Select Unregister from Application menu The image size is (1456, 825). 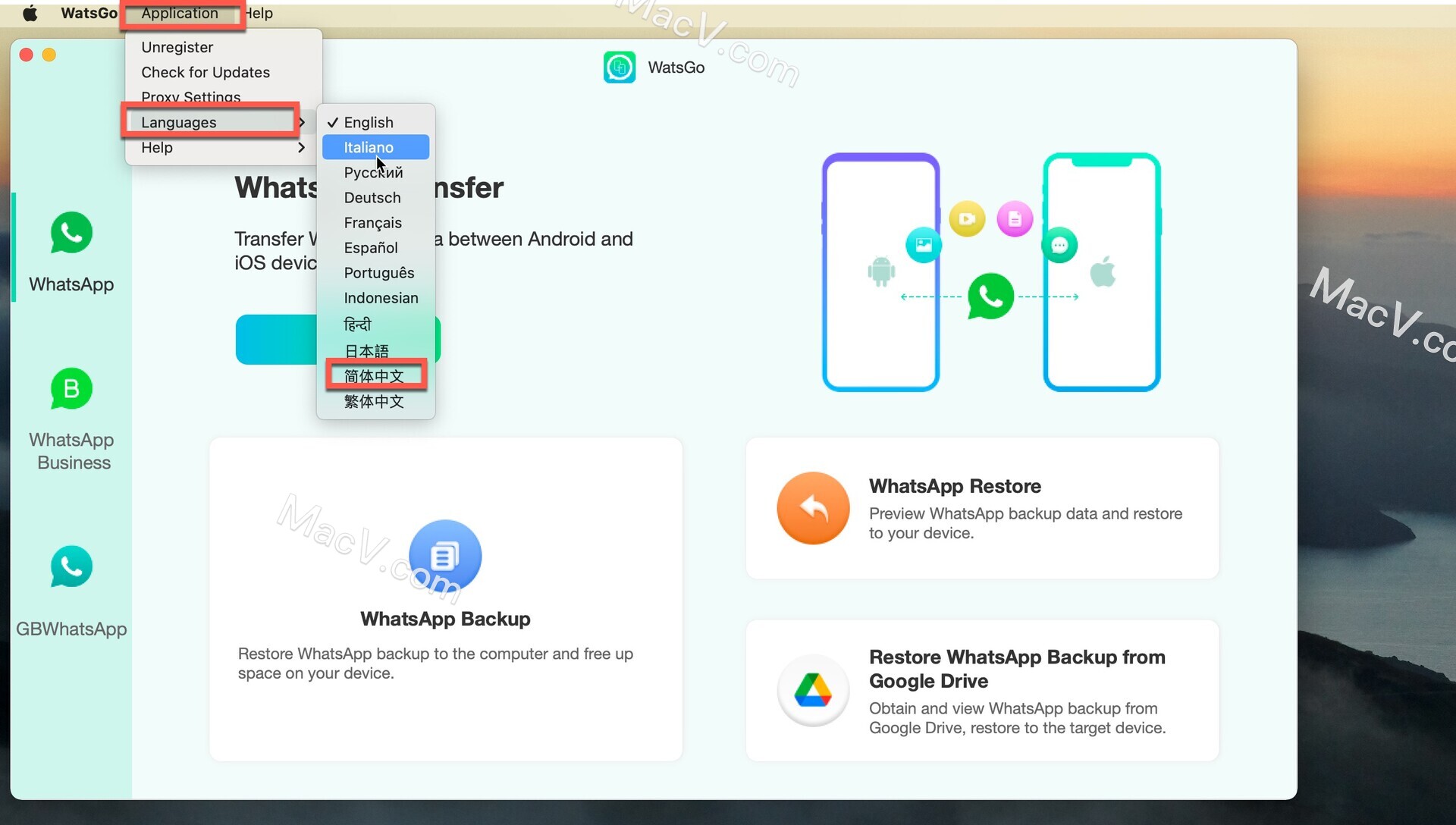coord(177,47)
